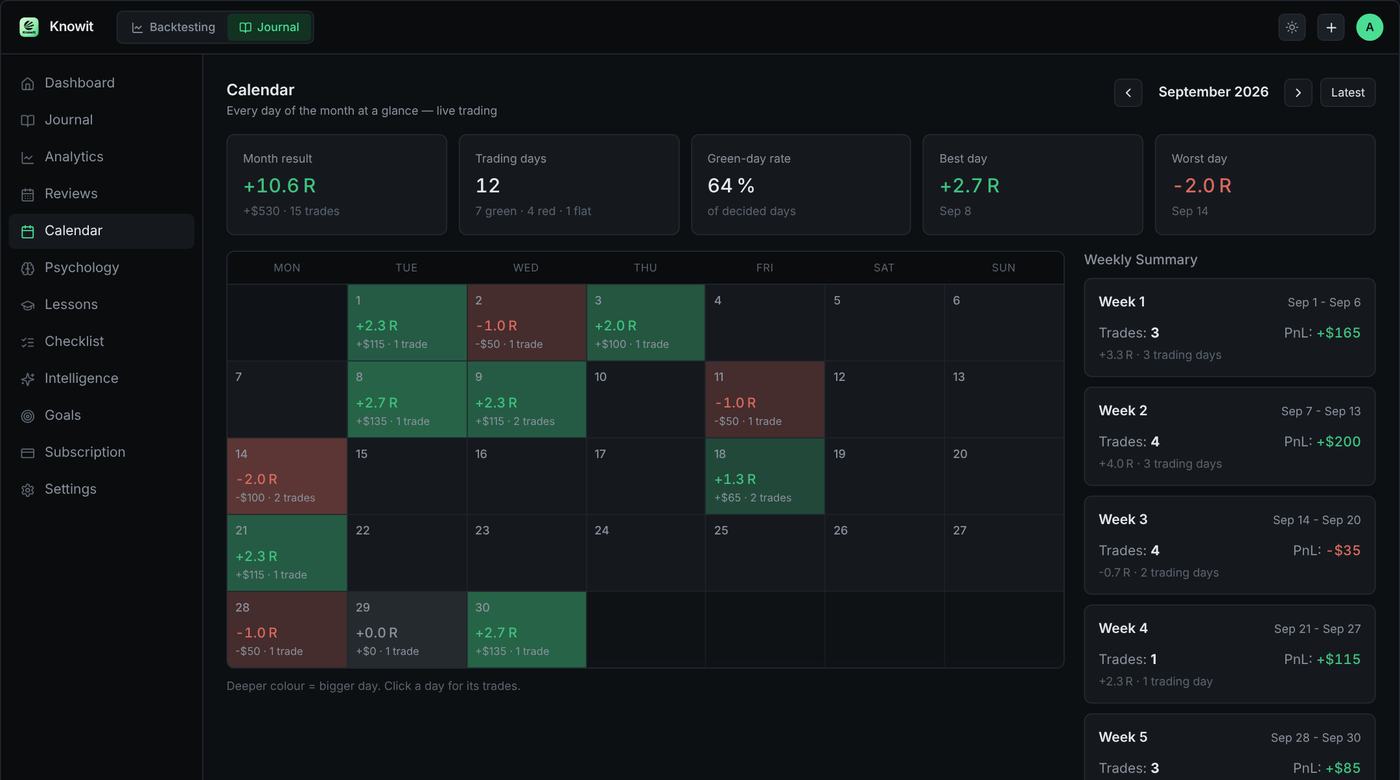The width and height of the screenshot is (1400, 780).
Task: Open Sep 14 day cell with -2.0 R
Action: [287, 477]
